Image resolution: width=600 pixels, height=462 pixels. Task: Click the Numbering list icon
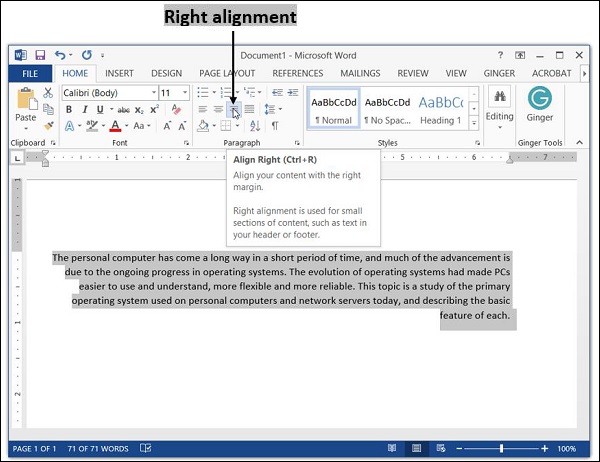226,92
